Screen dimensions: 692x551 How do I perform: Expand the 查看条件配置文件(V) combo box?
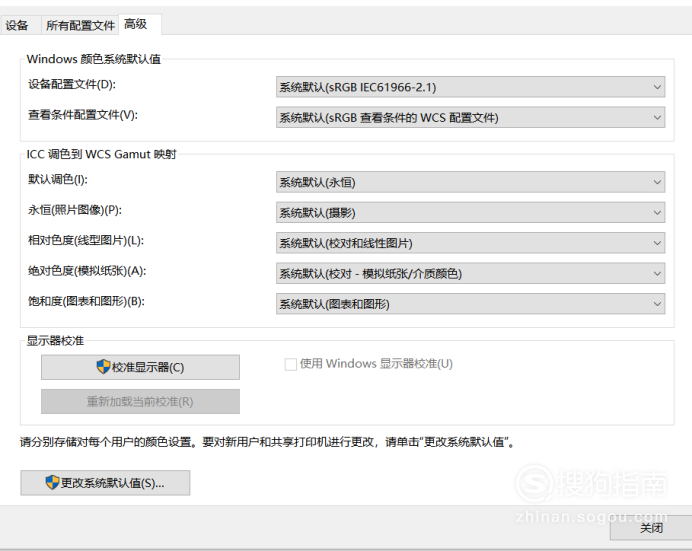point(470,117)
